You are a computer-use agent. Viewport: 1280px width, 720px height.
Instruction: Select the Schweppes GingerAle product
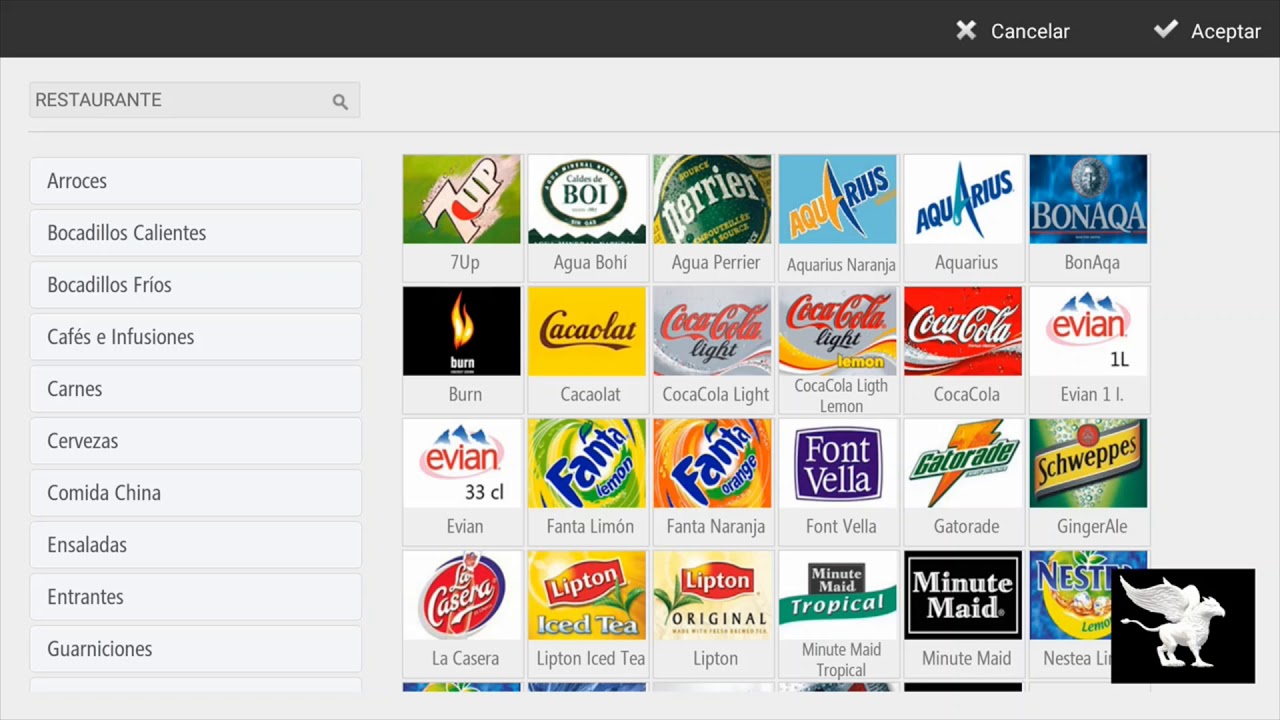1089,481
